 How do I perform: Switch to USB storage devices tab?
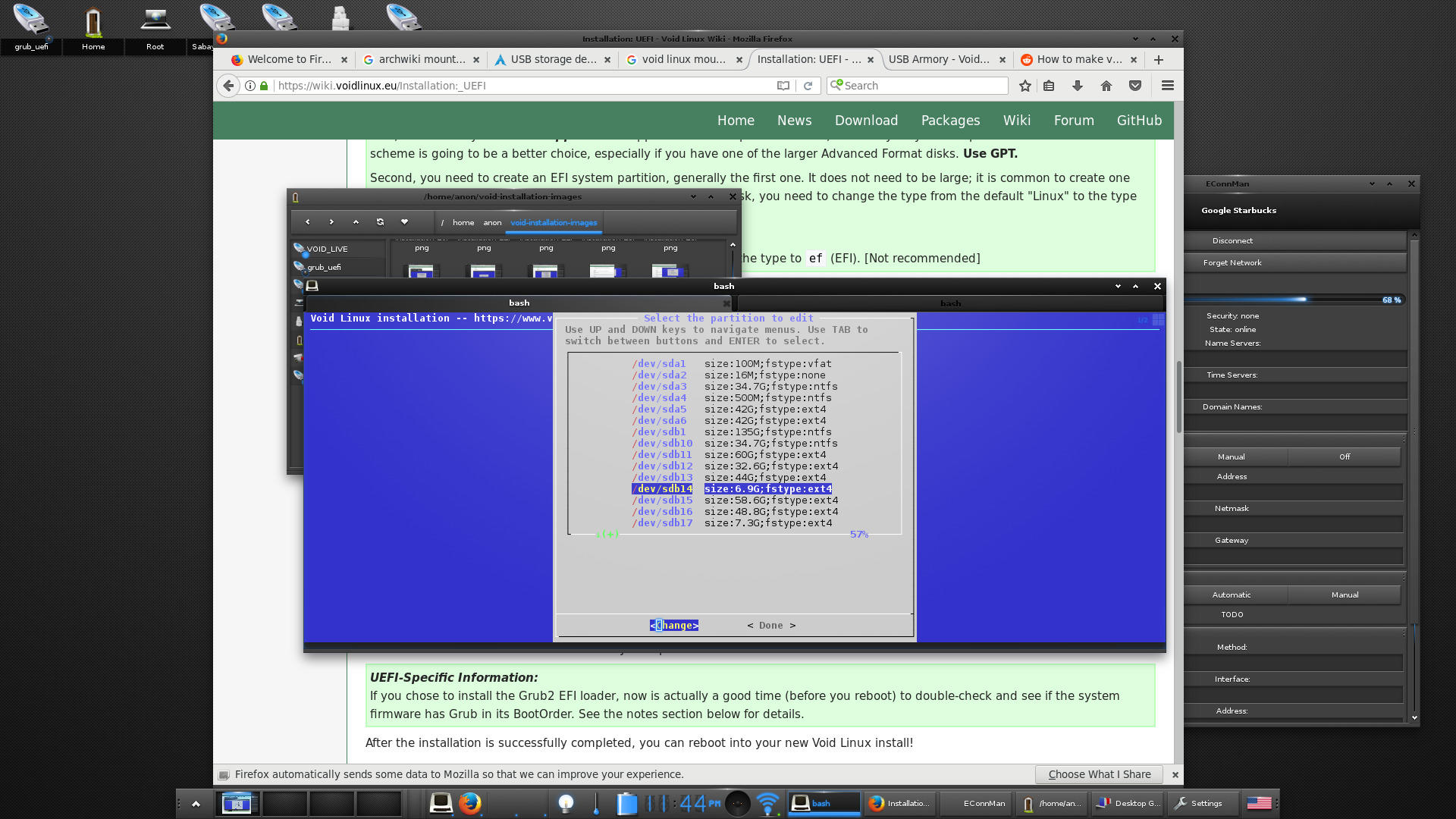[553, 60]
